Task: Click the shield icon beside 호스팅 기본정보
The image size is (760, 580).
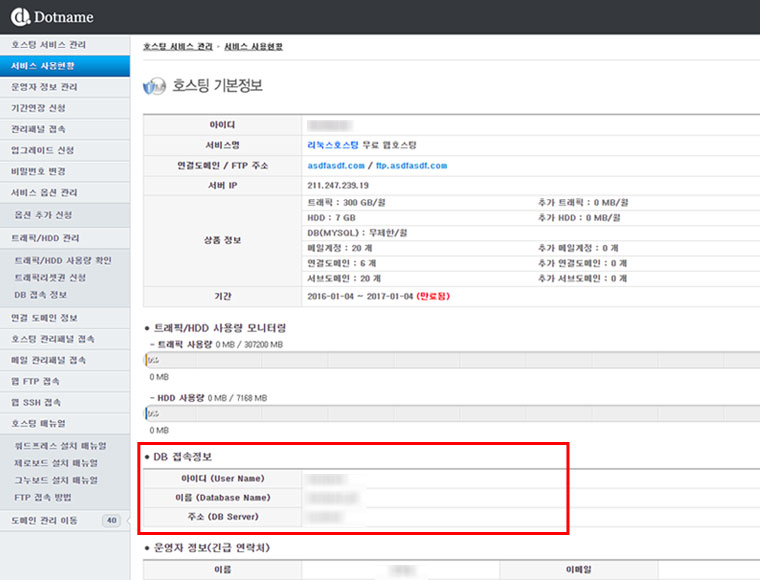Action: click(x=154, y=87)
